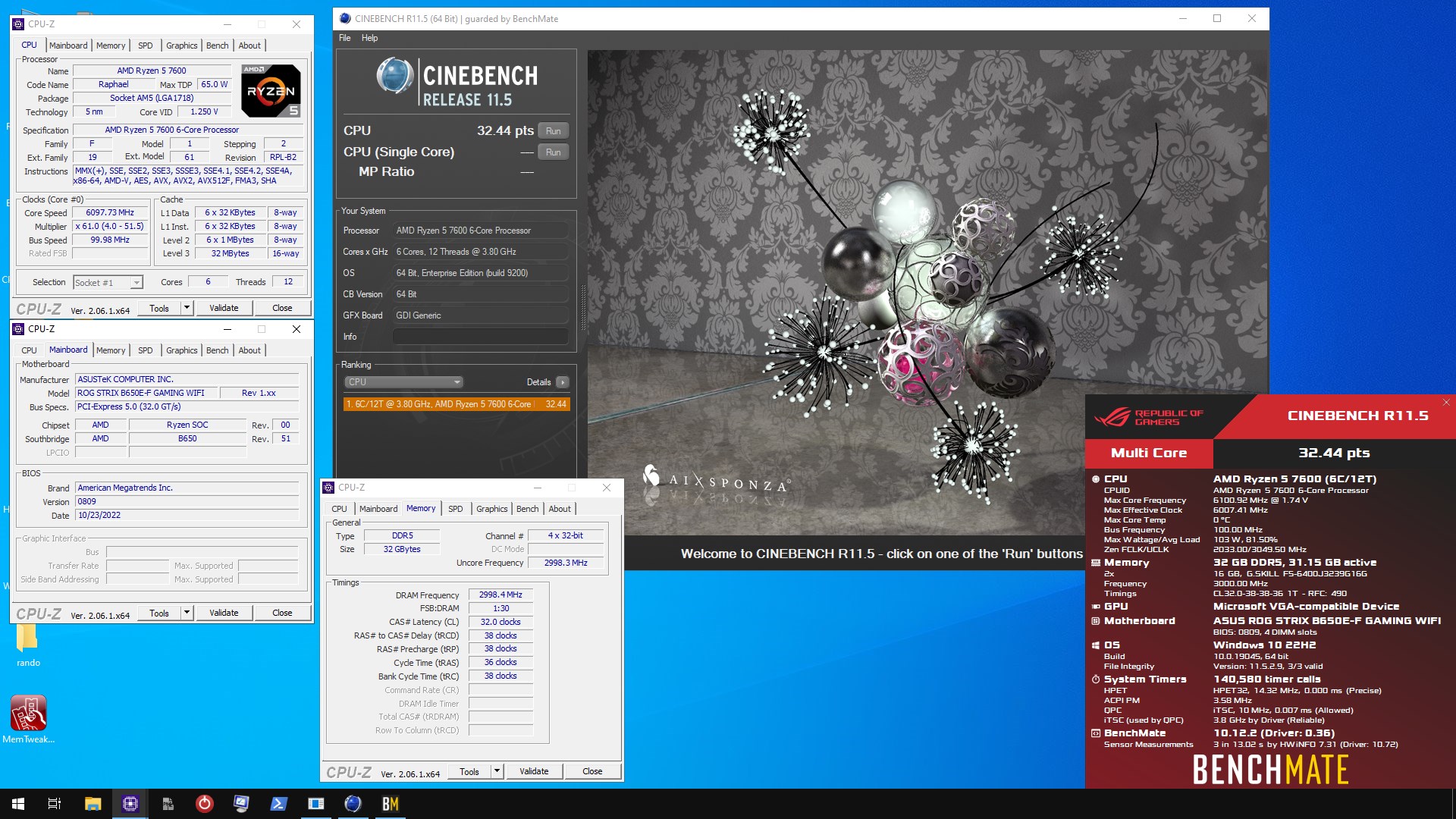Viewport: 1456px width, 819px height.
Task: Click the Memory Size 32 GBytes value
Action: point(402,549)
